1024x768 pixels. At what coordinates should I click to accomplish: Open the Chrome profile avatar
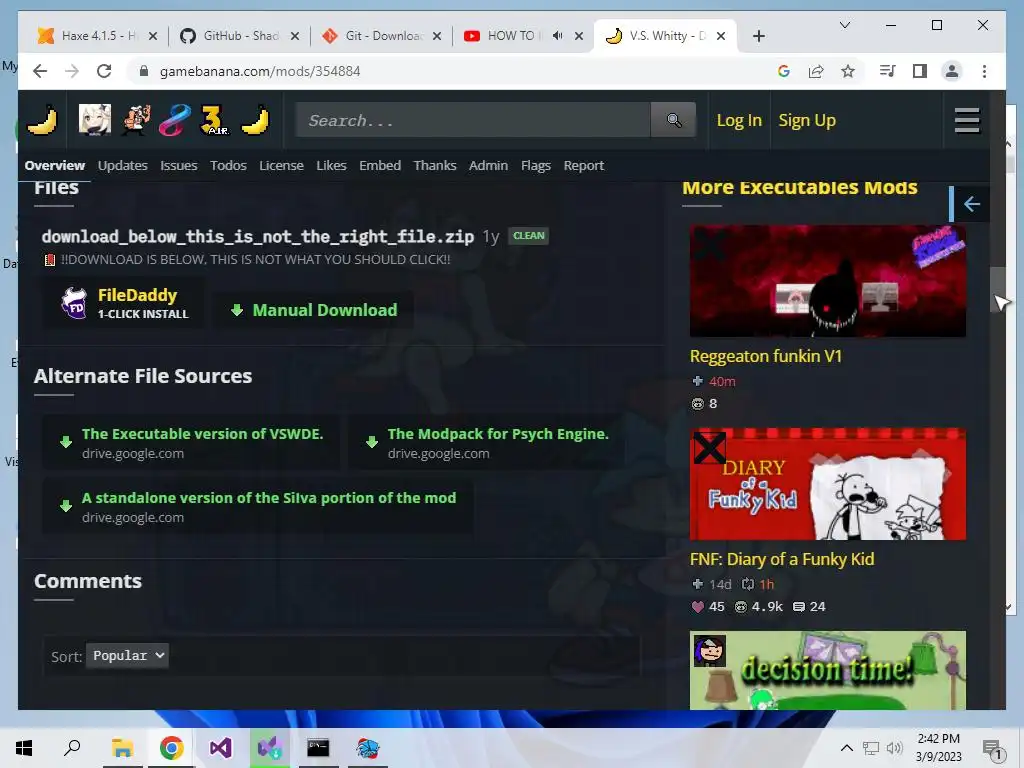click(952, 71)
